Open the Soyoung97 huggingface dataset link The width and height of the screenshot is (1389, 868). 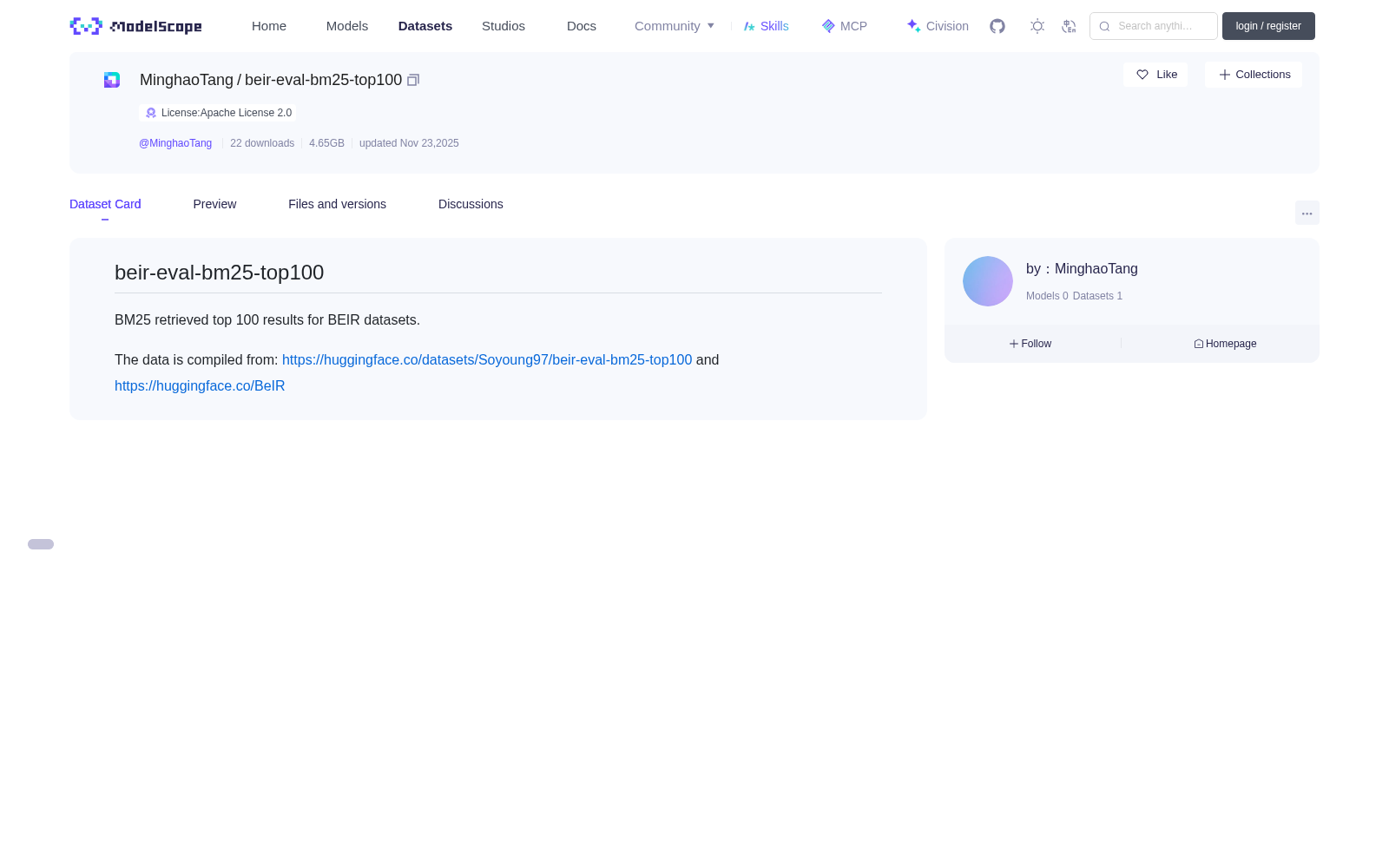(x=487, y=359)
